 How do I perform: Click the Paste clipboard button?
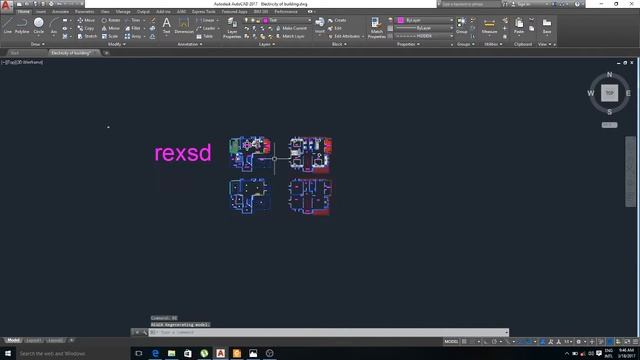coord(519,25)
